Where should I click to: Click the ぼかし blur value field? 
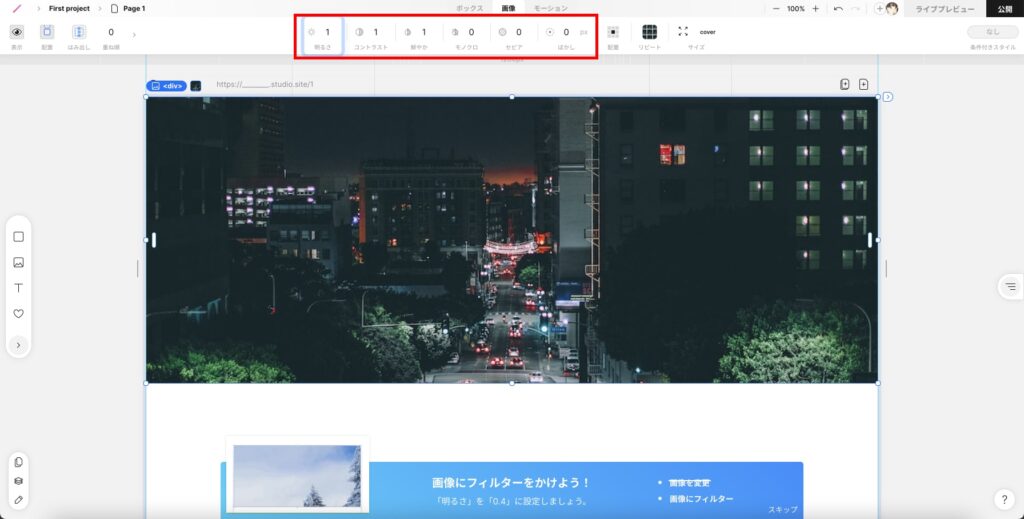[566, 32]
